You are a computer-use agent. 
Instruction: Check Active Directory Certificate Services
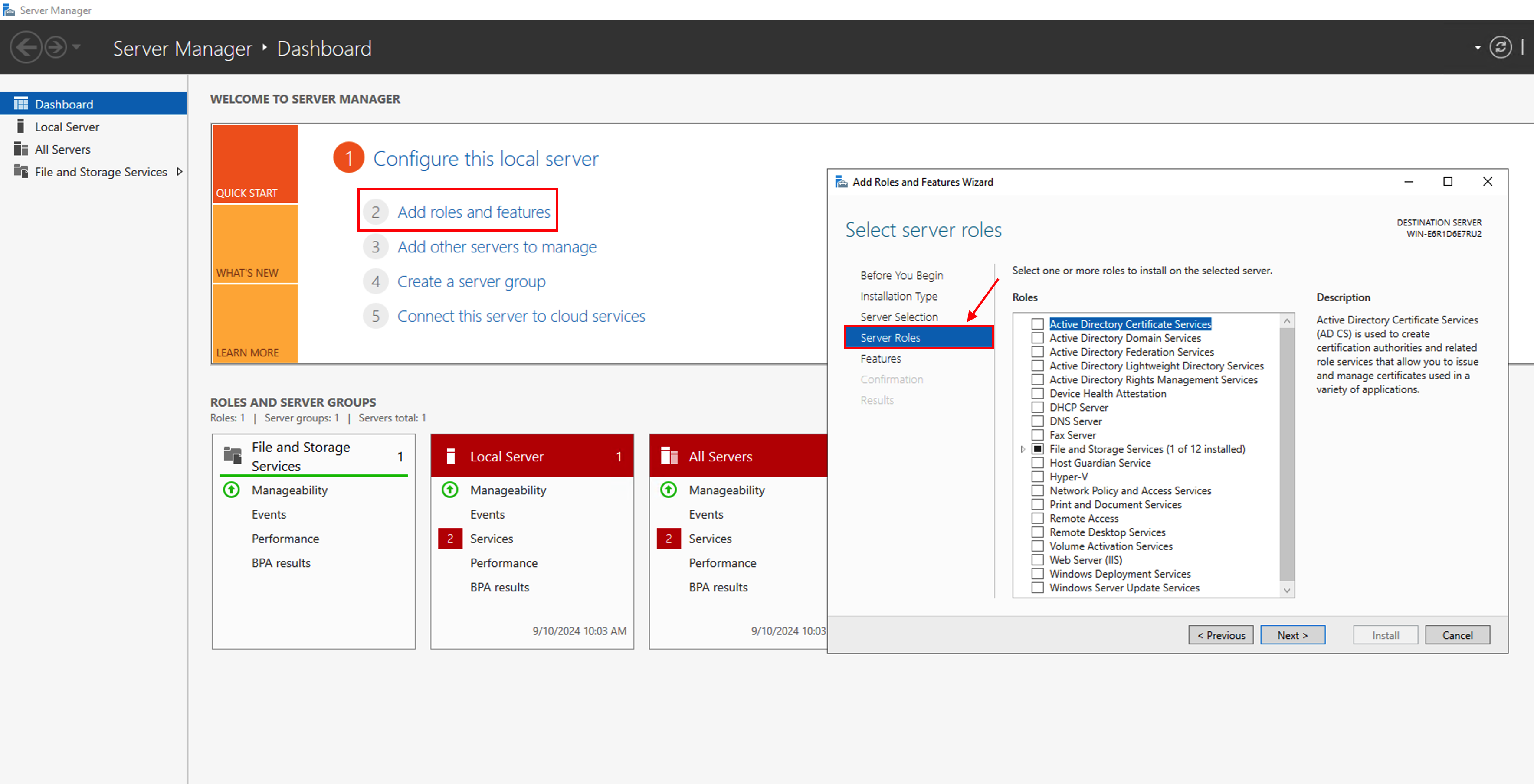[x=1037, y=324]
